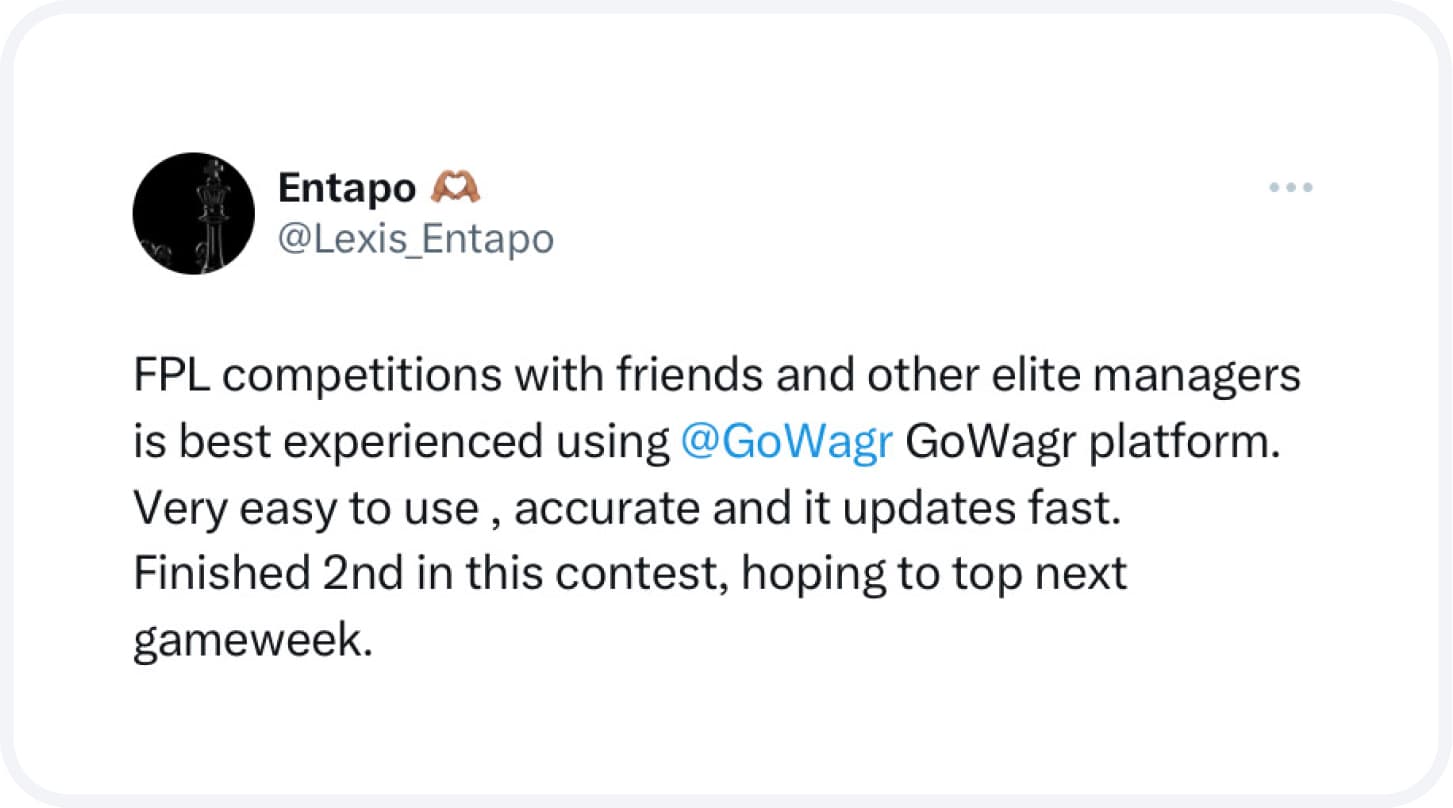
Task: Click the word "accurate" in the tweet
Action: [613, 509]
